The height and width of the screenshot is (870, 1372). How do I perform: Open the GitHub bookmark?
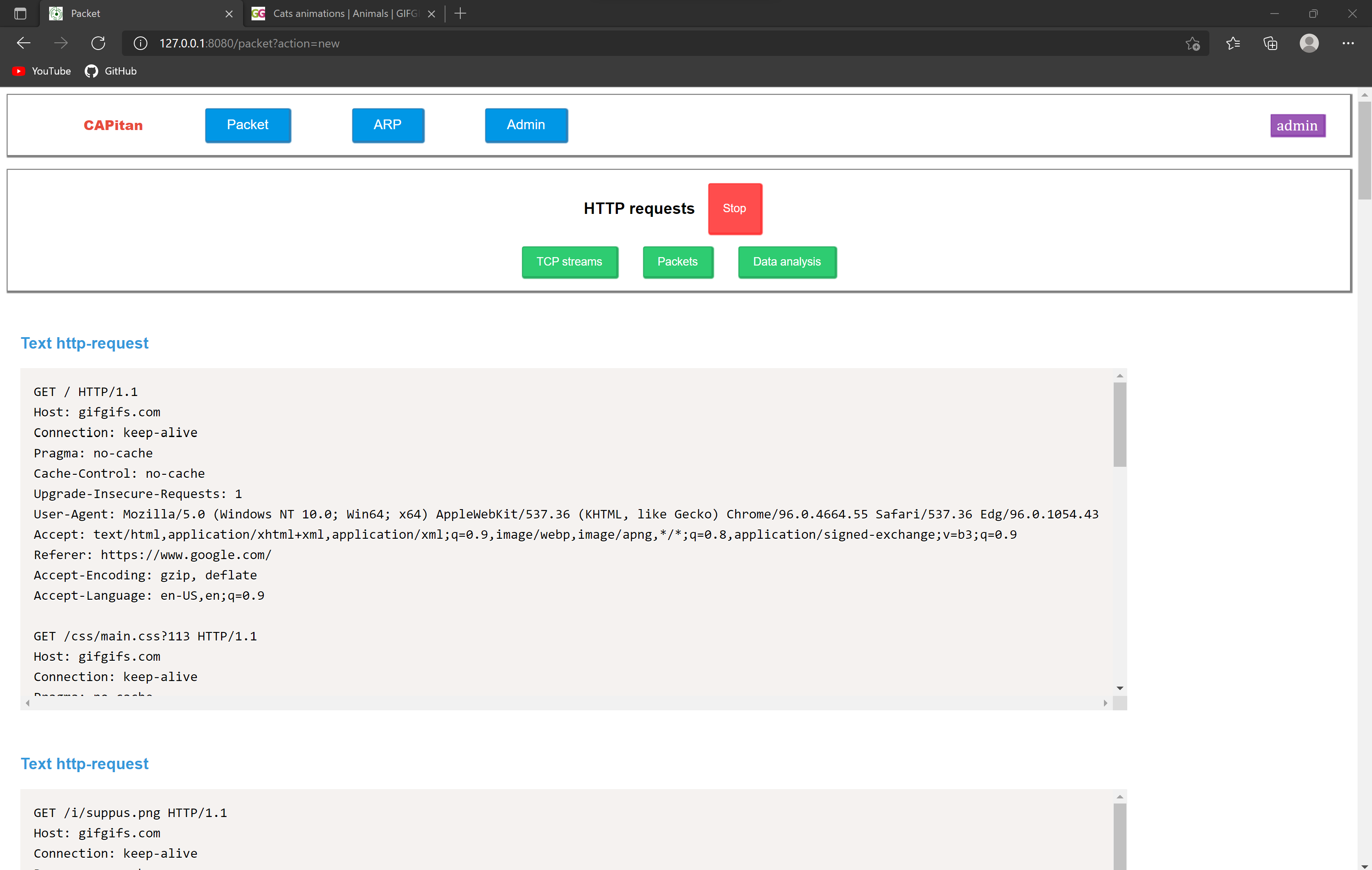[111, 71]
